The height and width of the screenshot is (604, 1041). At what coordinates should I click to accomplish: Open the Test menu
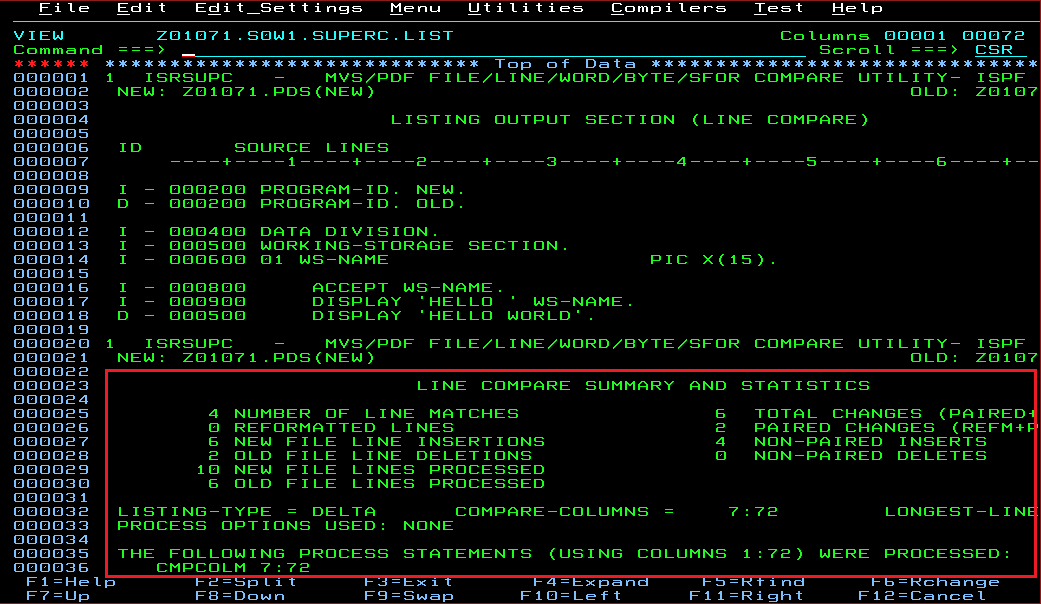778,8
